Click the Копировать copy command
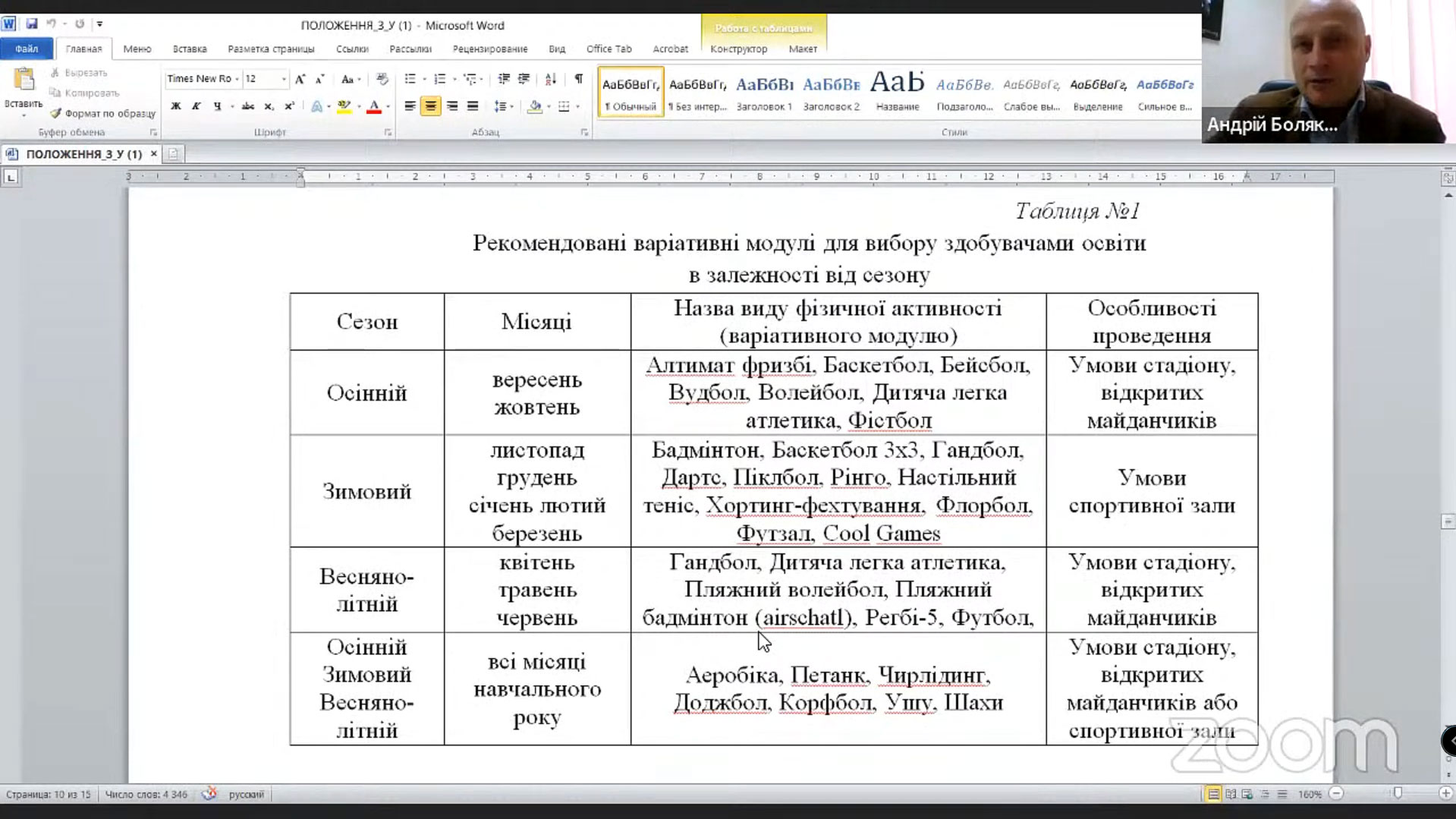The width and height of the screenshot is (1456, 819). point(84,93)
